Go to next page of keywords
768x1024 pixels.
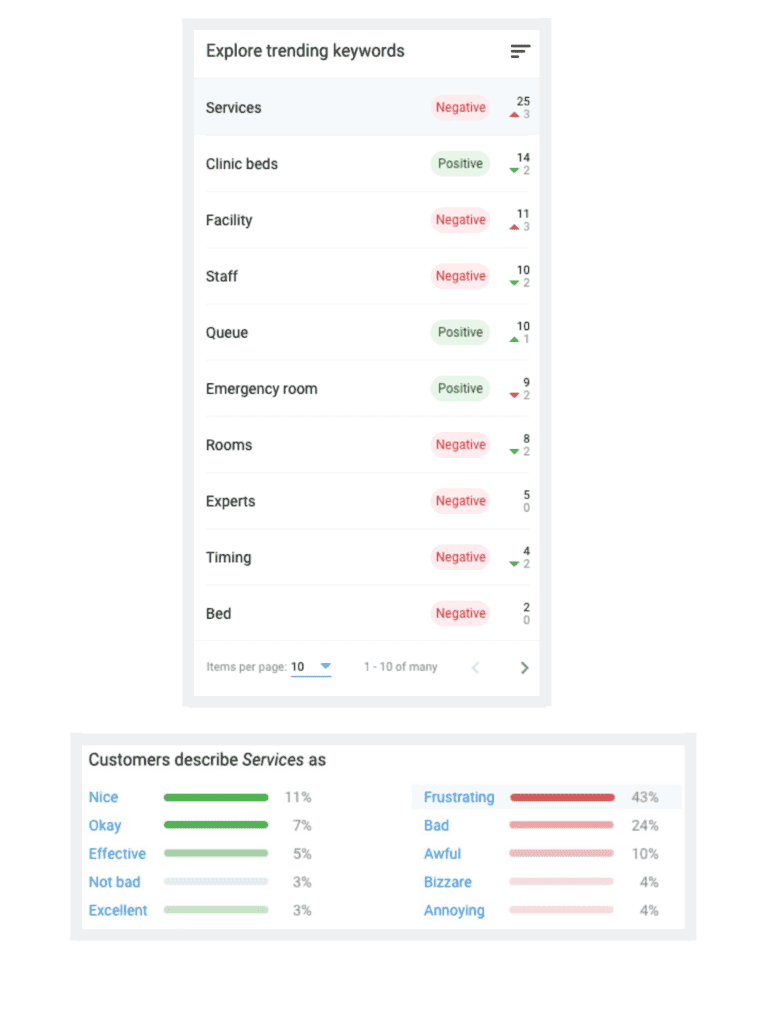(x=524, y=668)
